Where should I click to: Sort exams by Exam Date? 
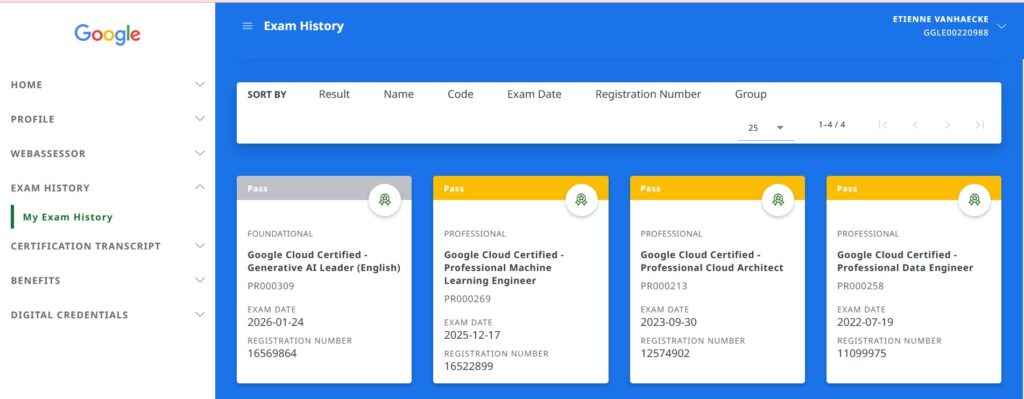point(534,94)
